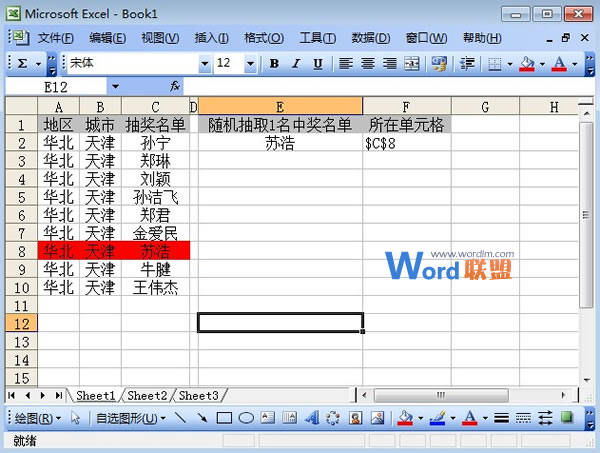The height and width of the screenshot is (453, 600).
Task: Click the increase indent icon
Action: pyautogui.click(x=467, y=63)
